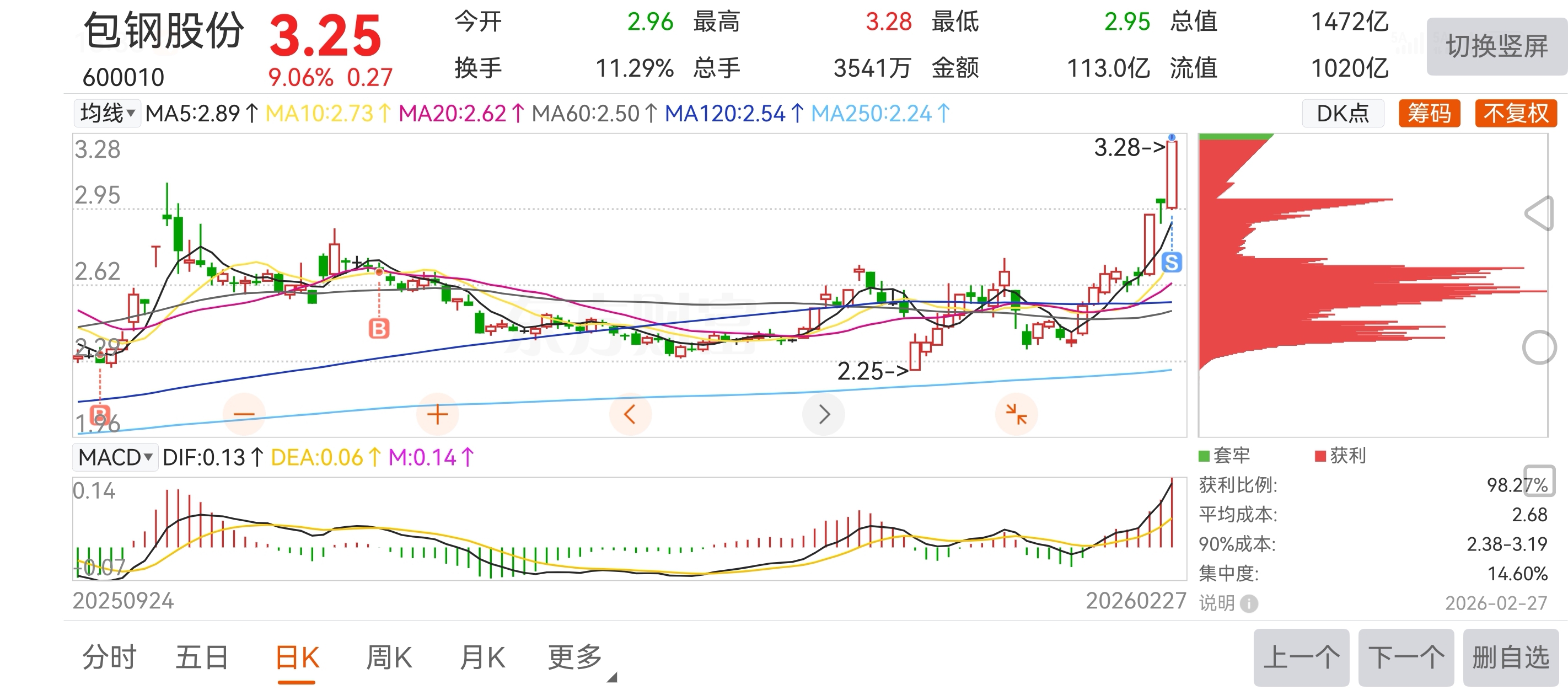Click the B buy marker under MA line

point(379,329)
